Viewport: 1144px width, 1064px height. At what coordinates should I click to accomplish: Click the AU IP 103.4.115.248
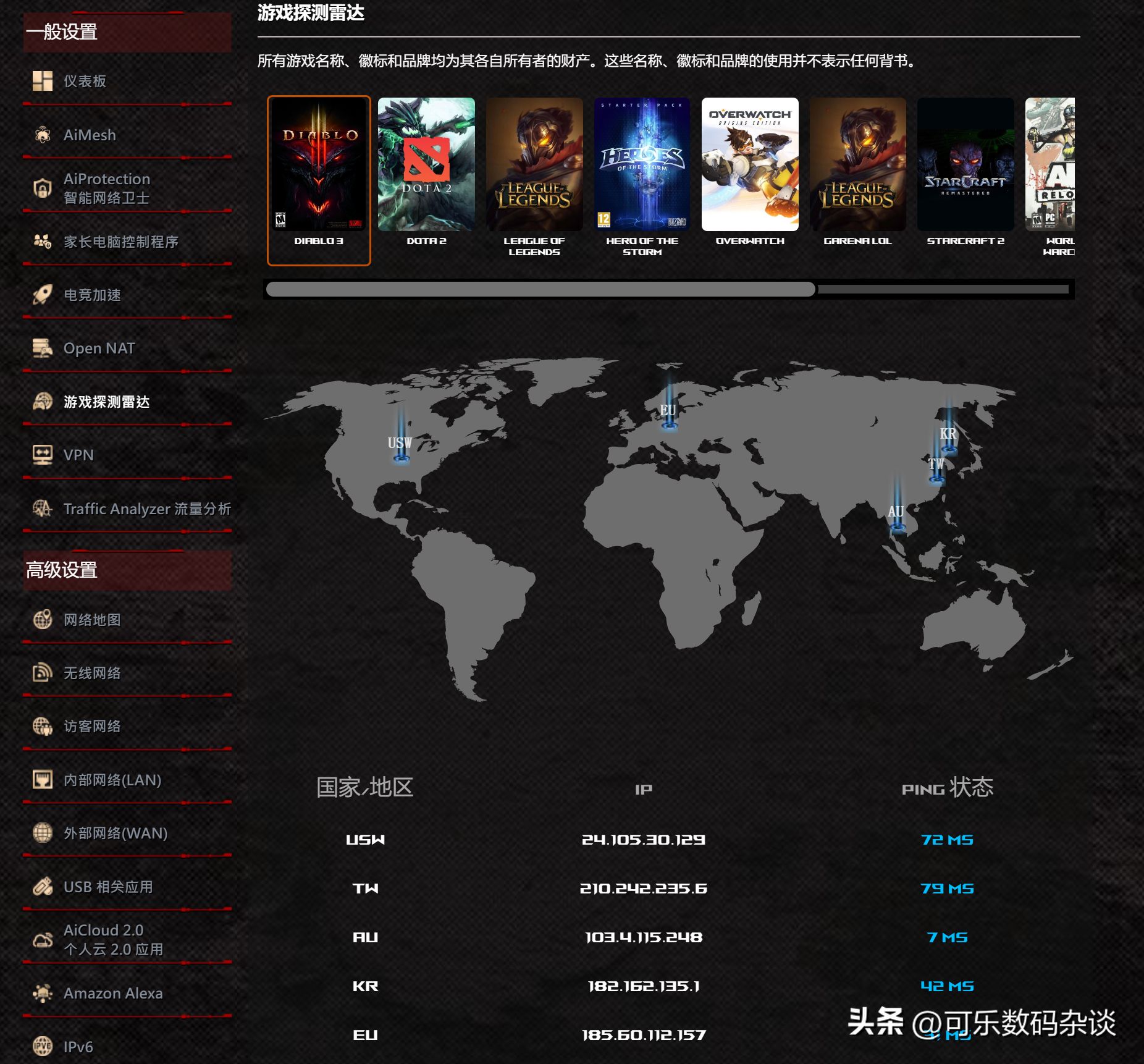(x=643, y=937)
